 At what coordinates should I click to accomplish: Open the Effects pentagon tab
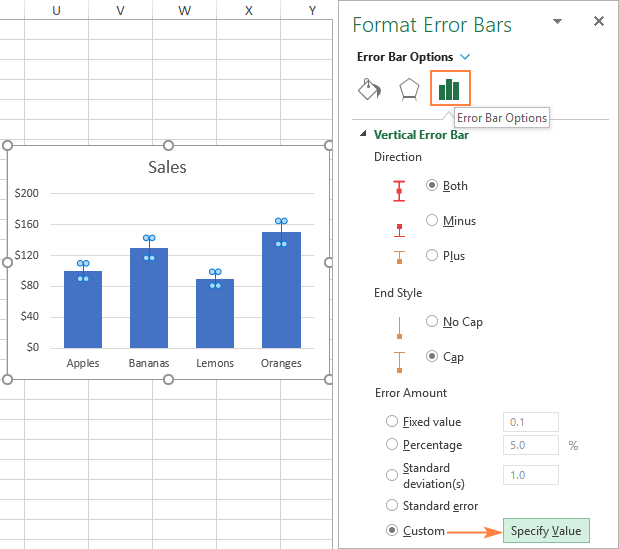pos(409,90)
